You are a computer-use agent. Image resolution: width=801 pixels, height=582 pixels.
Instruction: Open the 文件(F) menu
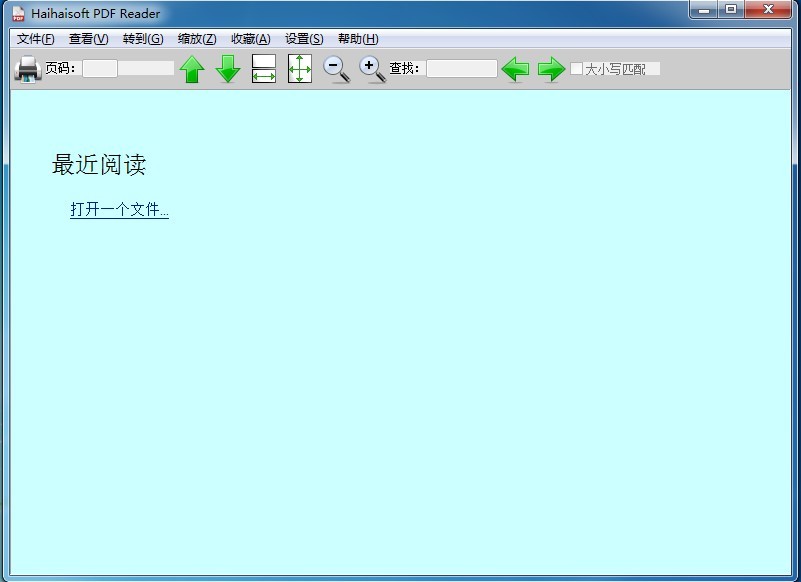pyautogui.click(x=36, y=39)
